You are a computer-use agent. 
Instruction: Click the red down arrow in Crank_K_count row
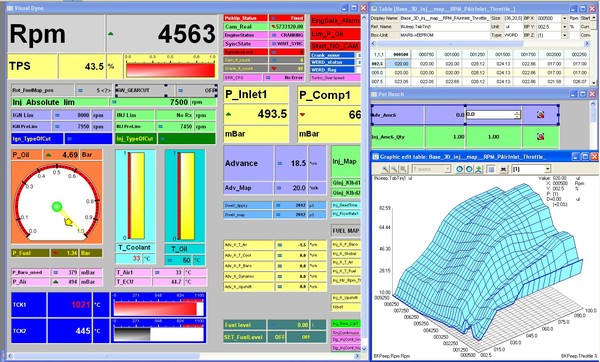pyautogui.click(x=274, y=69)
